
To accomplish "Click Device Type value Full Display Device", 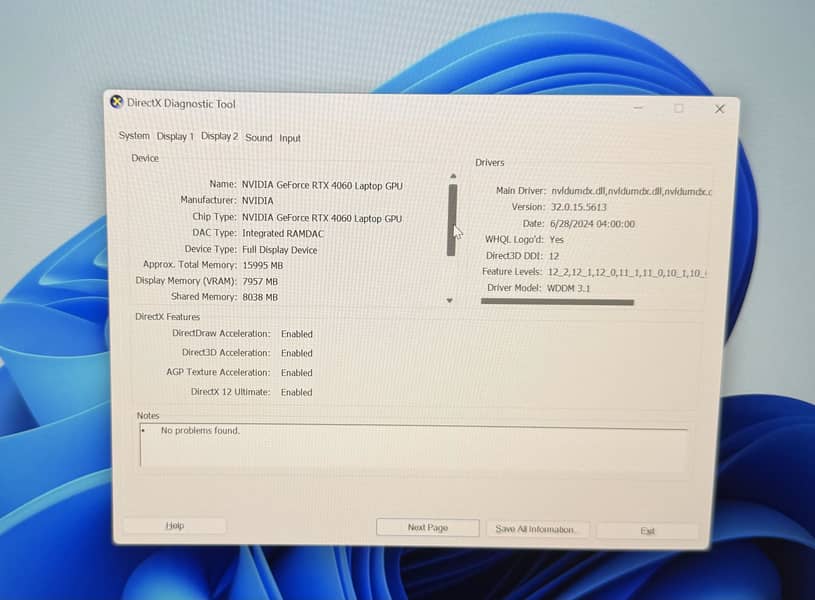I will [280, 250].
